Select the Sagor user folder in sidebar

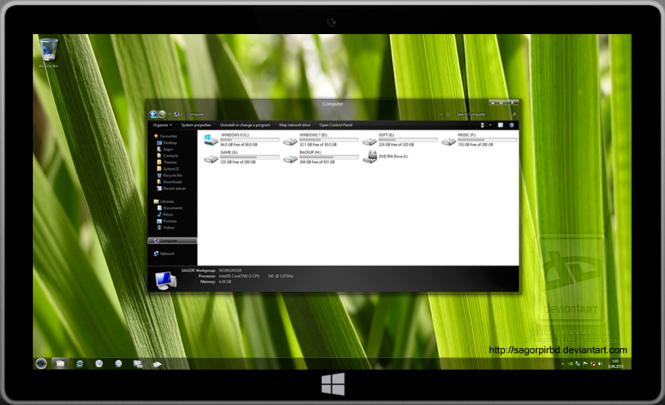coord(165,149)
